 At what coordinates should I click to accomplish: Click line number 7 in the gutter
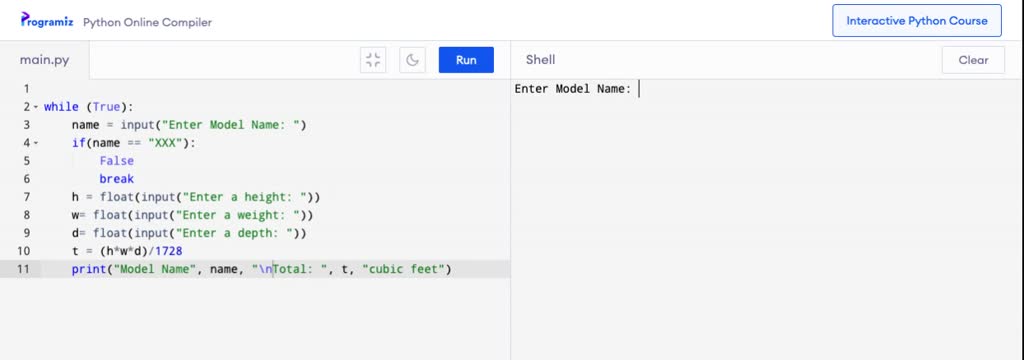tap(26, 197)
